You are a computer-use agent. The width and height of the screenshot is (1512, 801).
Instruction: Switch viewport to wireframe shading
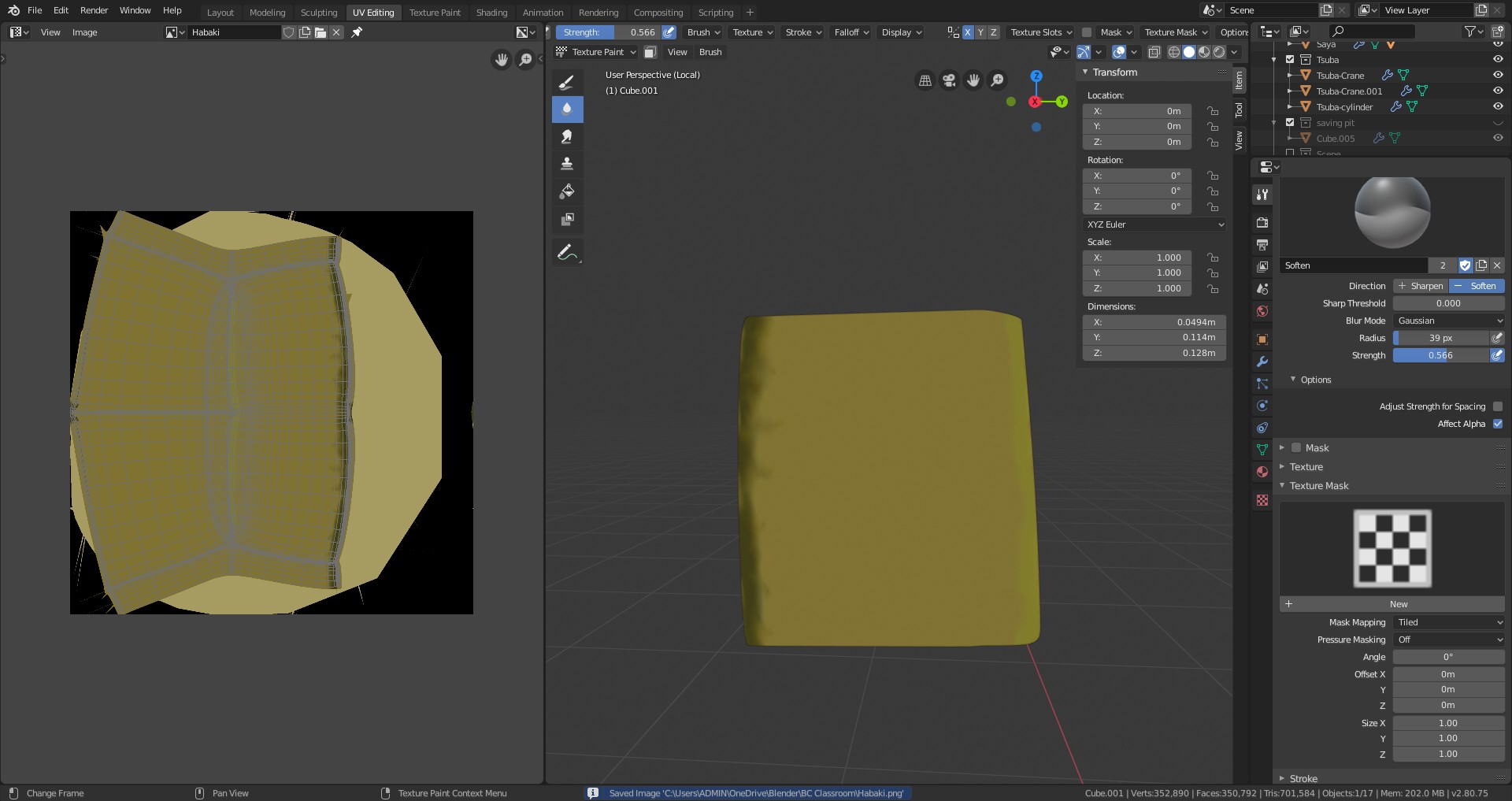point(1173,52)
